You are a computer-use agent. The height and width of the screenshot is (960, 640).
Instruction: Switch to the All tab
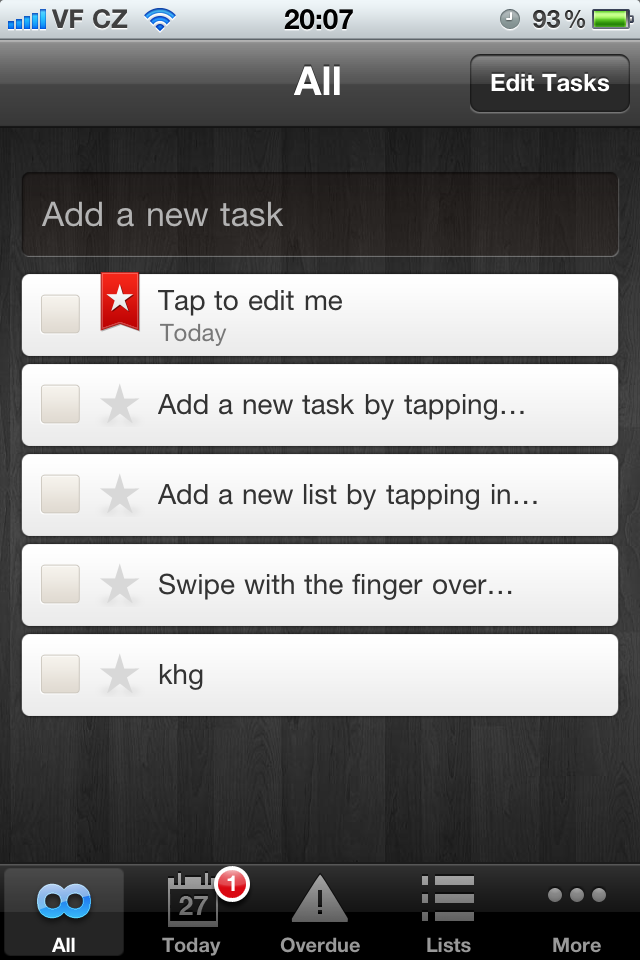[64, 913]
